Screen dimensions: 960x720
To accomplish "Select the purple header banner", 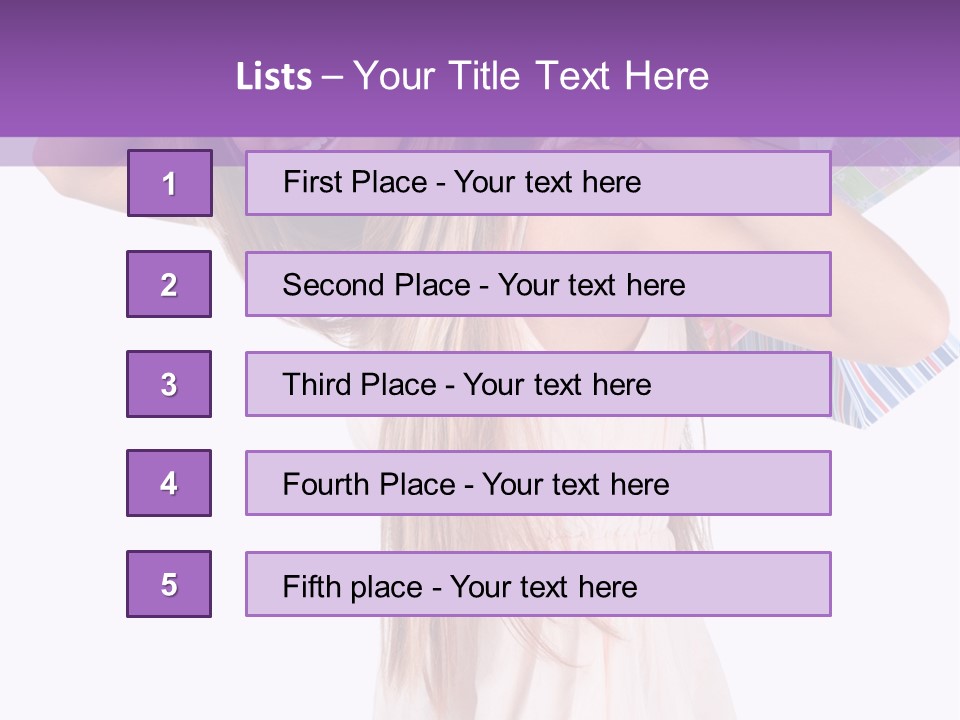I will tap(480, 68).
